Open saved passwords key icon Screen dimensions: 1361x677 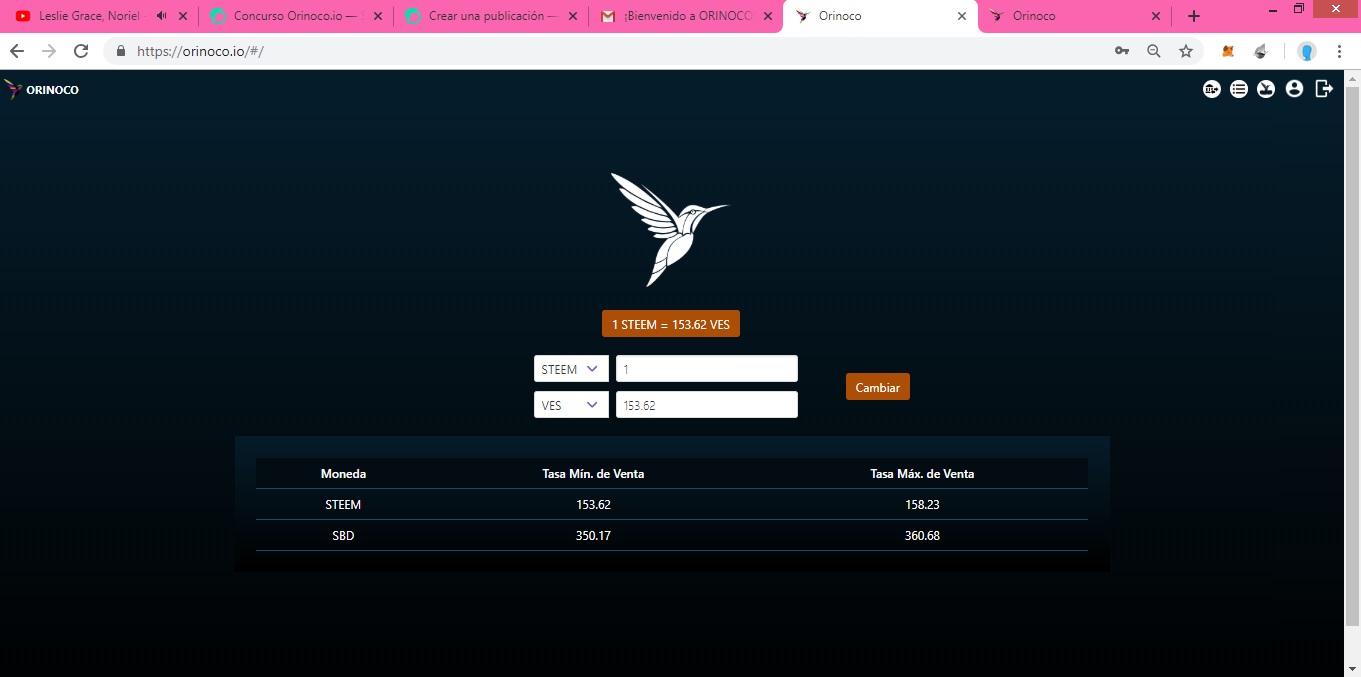click(1122, 51)
